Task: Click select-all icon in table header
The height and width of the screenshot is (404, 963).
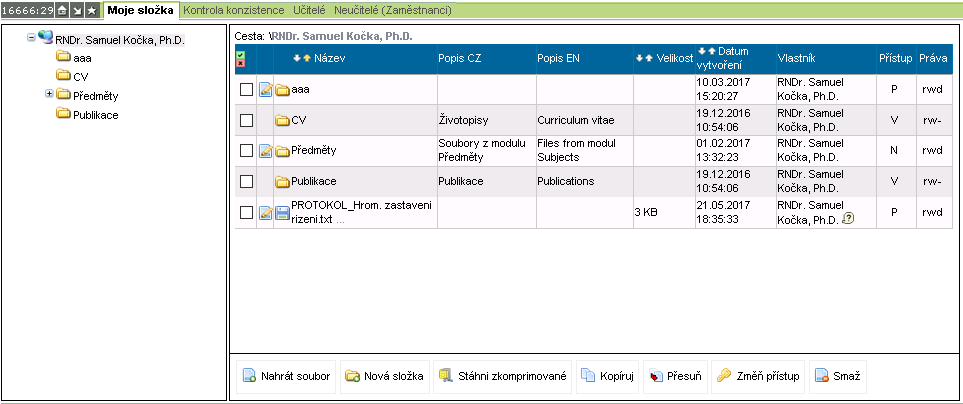Action: pos(240,54)
